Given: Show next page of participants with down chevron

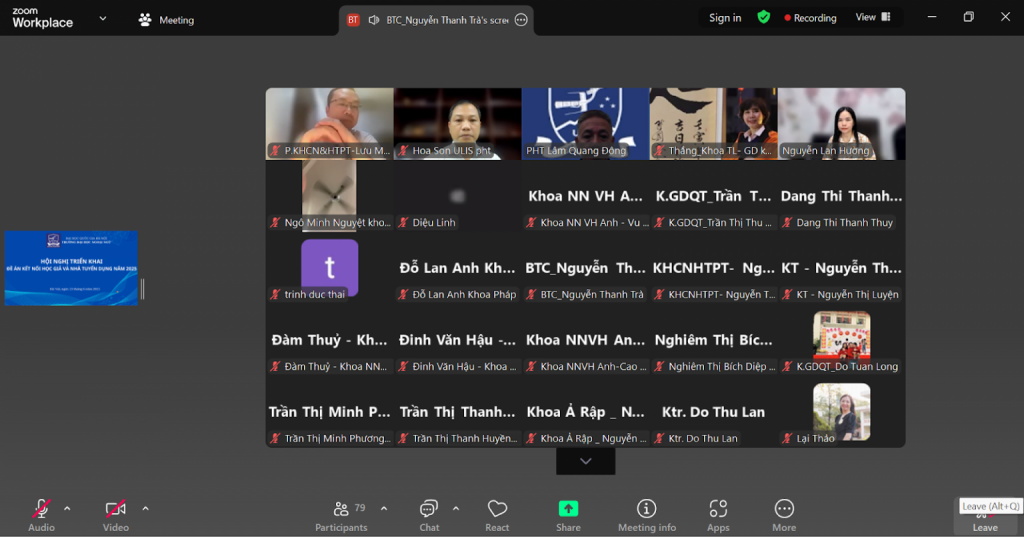Looking at the screenshot, I should click(x=586, y=461).
